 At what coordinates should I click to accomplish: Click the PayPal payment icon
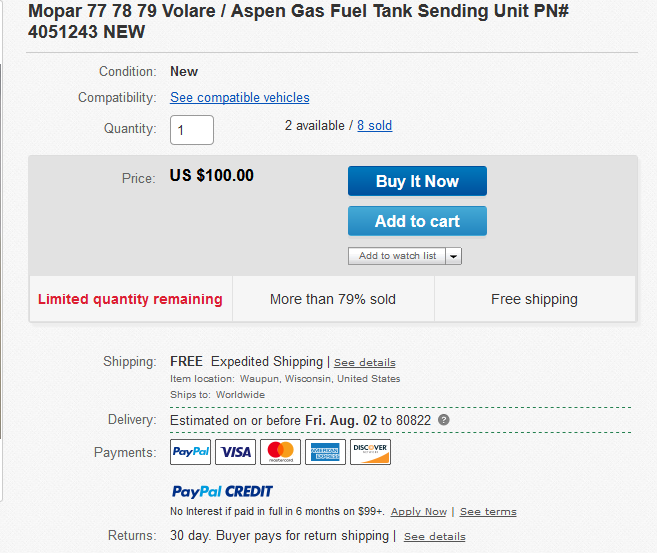(x=190, y=452)
